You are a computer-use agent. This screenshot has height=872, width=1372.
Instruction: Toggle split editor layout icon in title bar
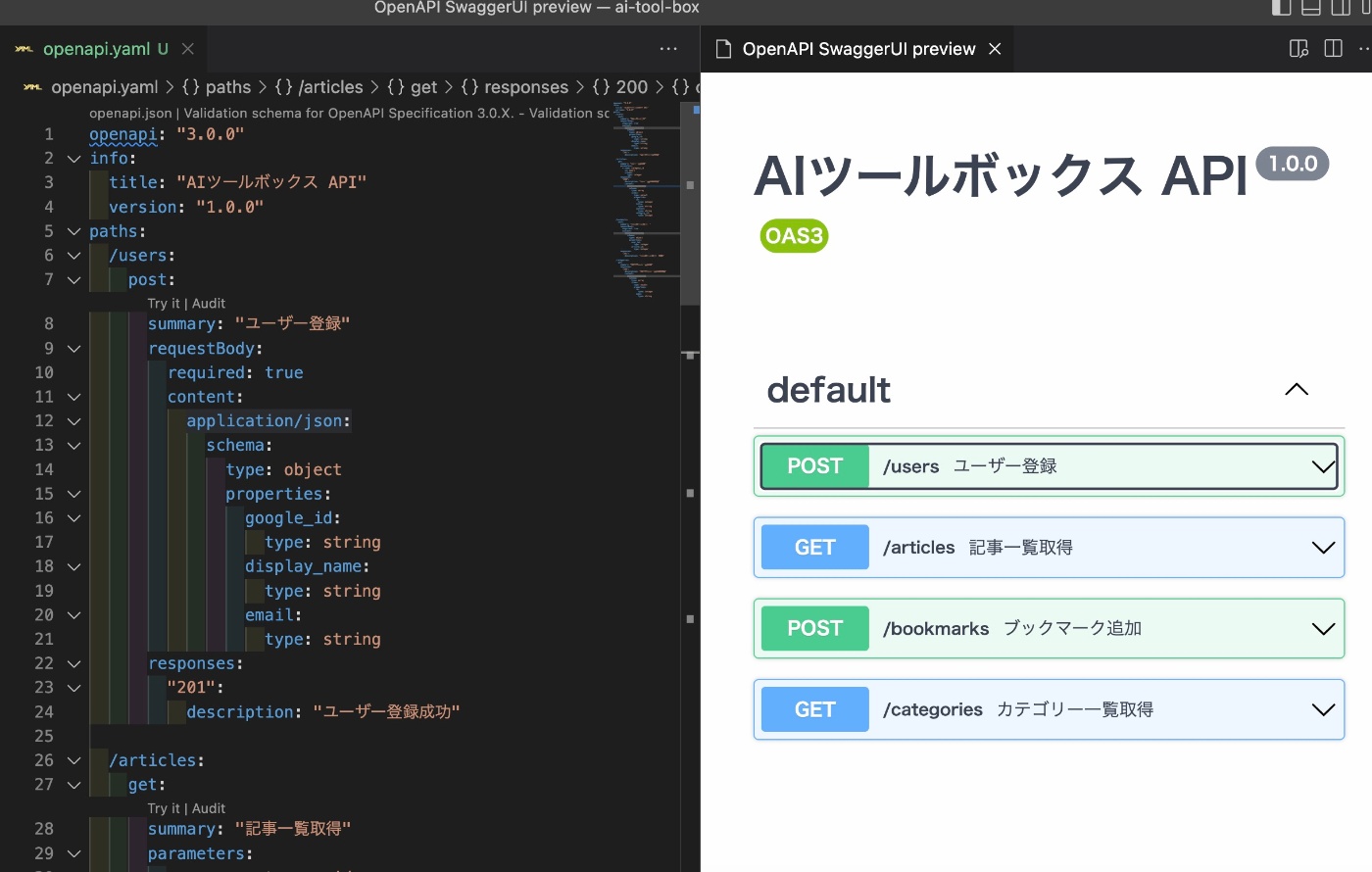[1341, 8]
